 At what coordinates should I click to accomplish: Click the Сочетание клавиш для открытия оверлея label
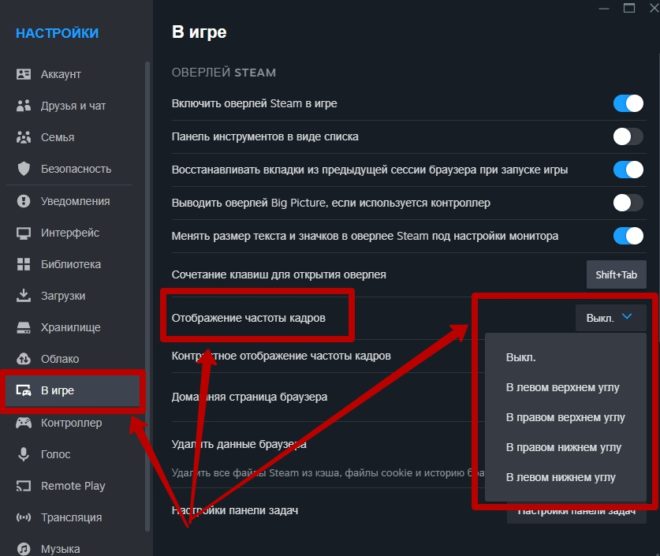pos(279,274)
